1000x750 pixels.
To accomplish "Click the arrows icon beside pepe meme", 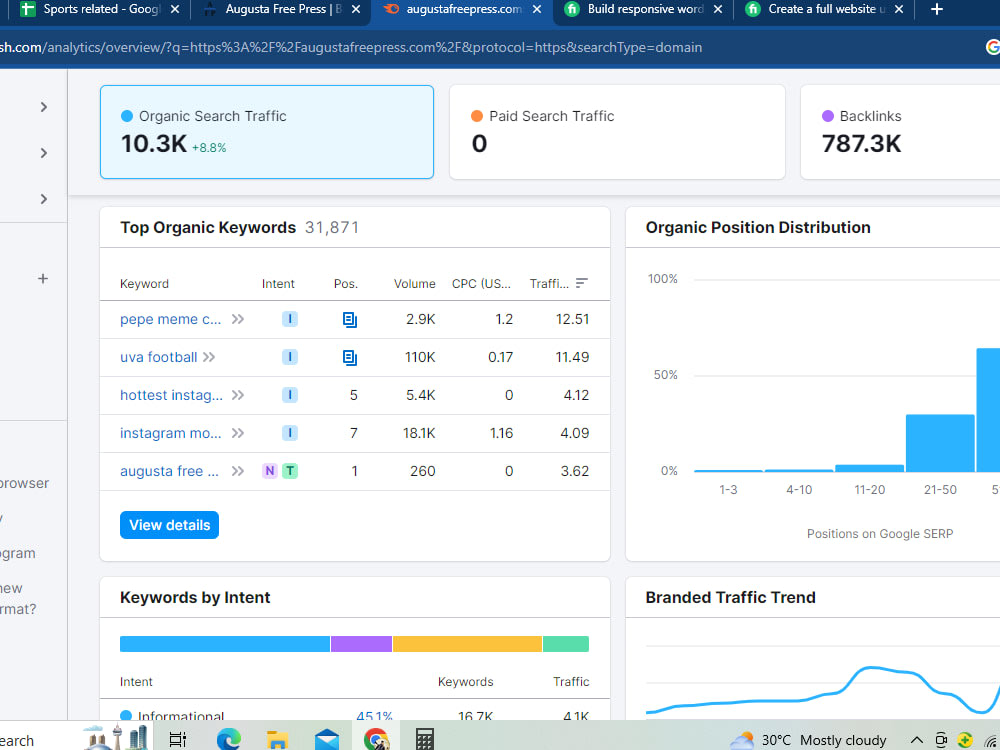I will pos(238,319).
